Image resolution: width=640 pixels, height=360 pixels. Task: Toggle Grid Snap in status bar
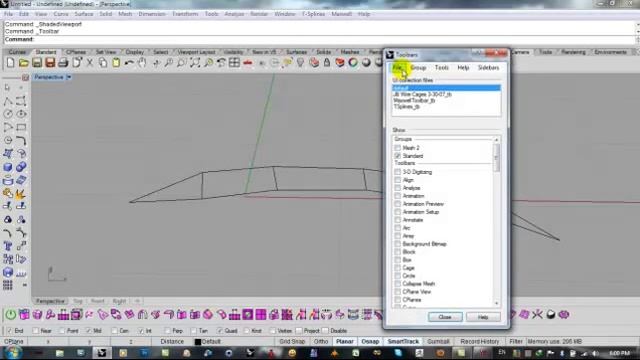292,342
